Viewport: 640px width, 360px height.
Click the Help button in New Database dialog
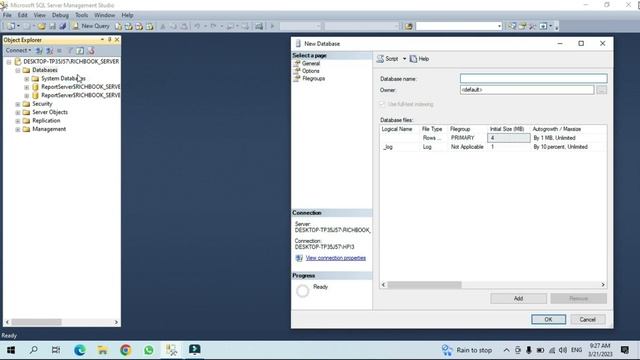pyautogui.click(x=420, y=59)
